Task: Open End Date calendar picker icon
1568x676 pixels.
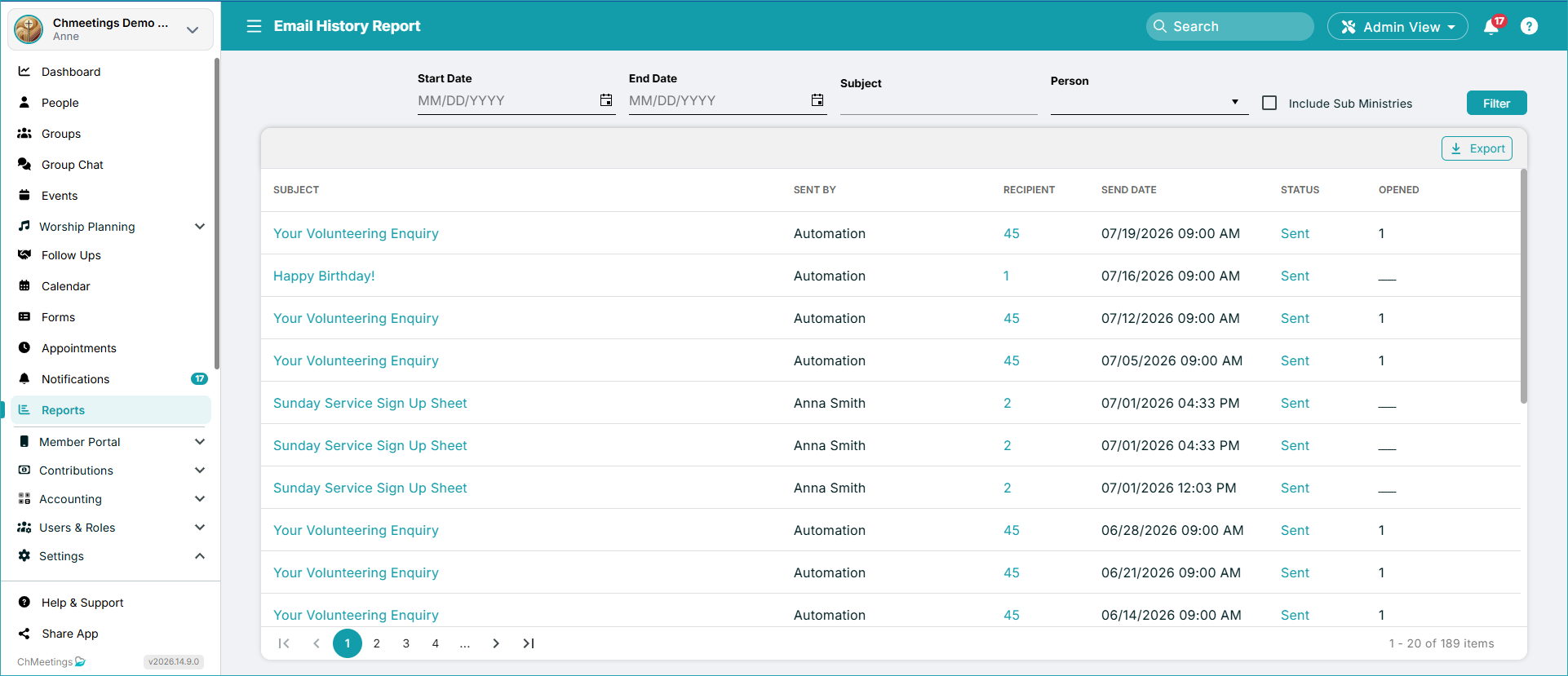Action: [817, 100]
